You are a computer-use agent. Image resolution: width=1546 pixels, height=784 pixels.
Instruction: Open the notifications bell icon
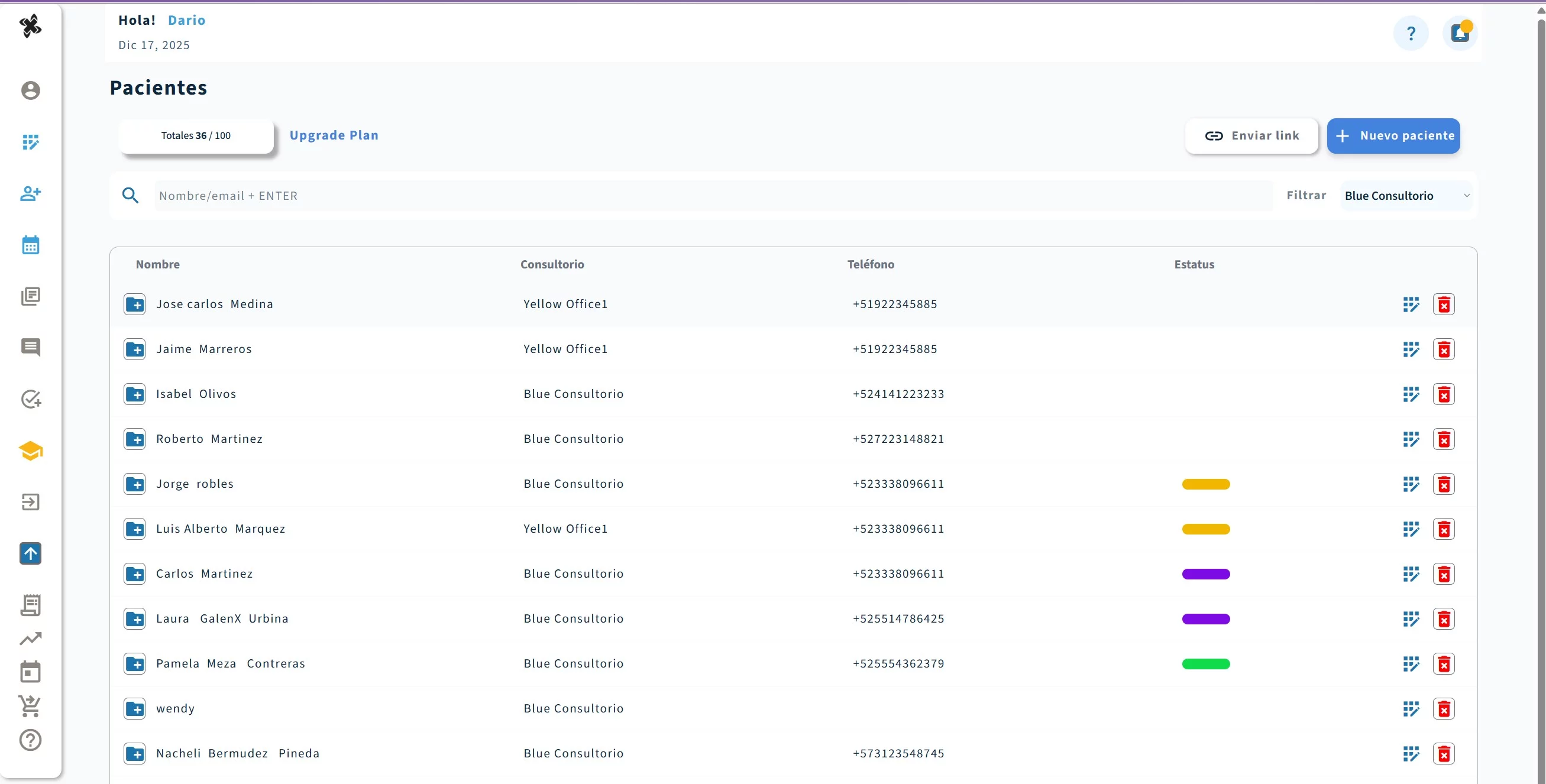[1460, 33]
